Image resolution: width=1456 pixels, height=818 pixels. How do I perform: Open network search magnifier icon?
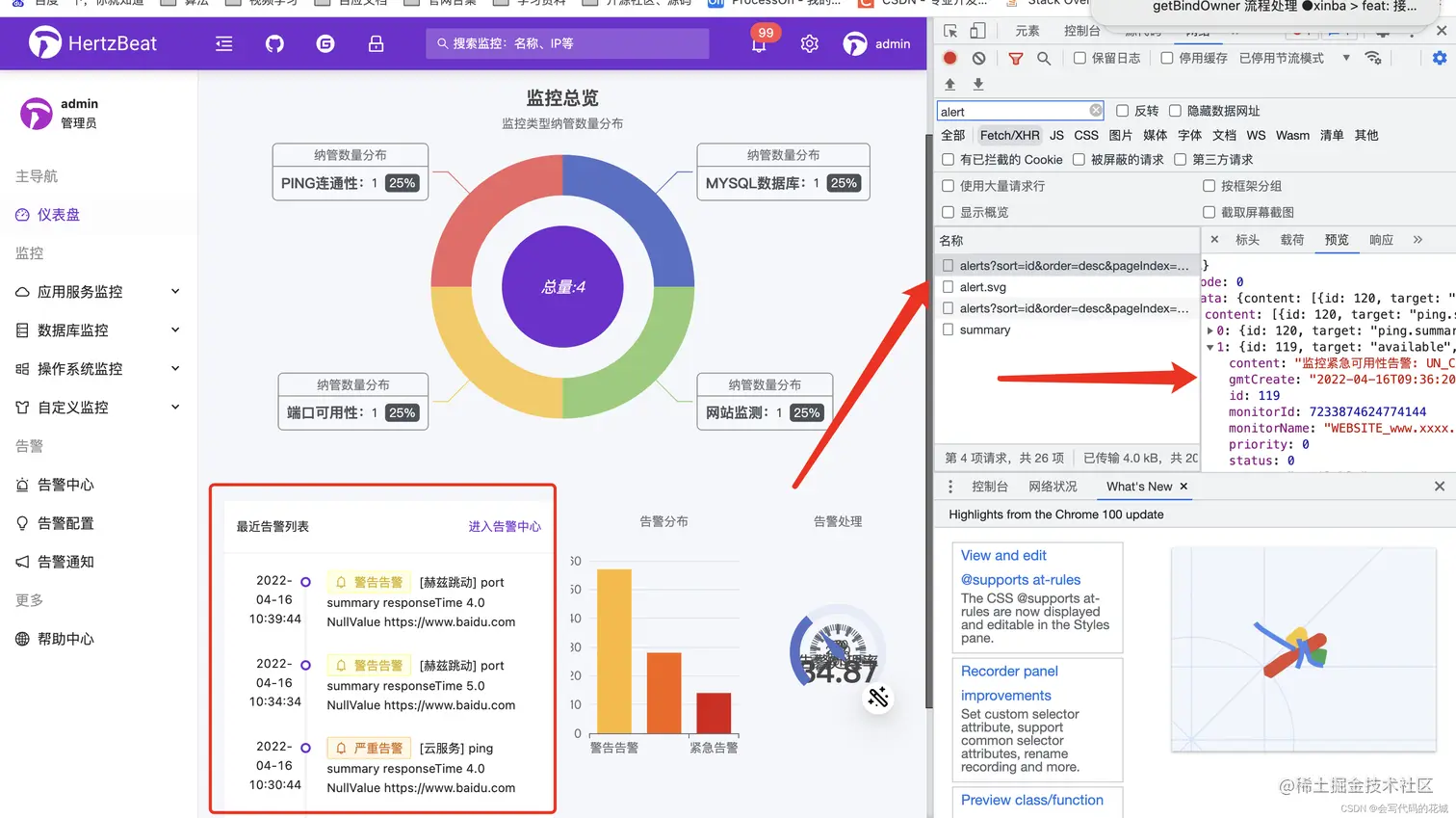click(x=1044, y=58)
